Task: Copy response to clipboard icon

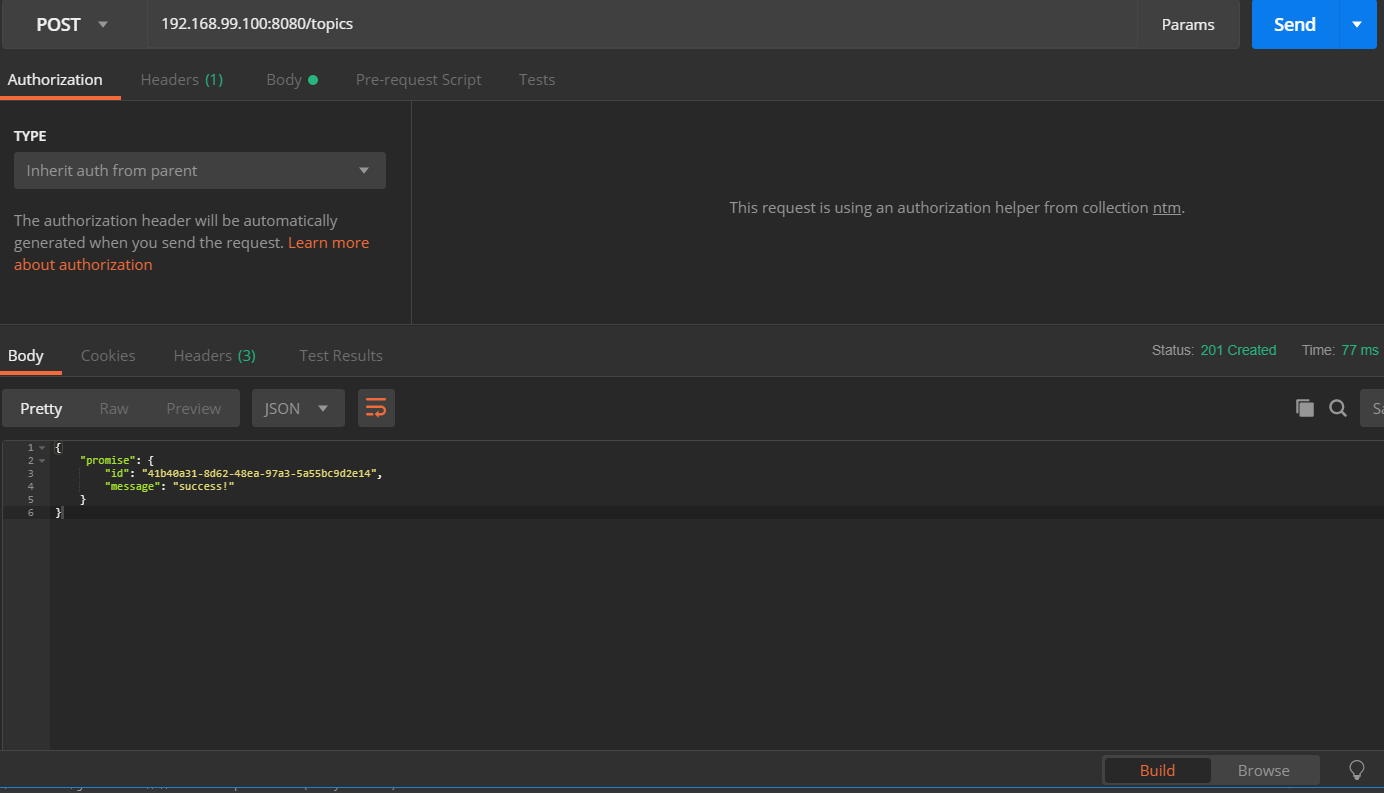Action: 1305,408
